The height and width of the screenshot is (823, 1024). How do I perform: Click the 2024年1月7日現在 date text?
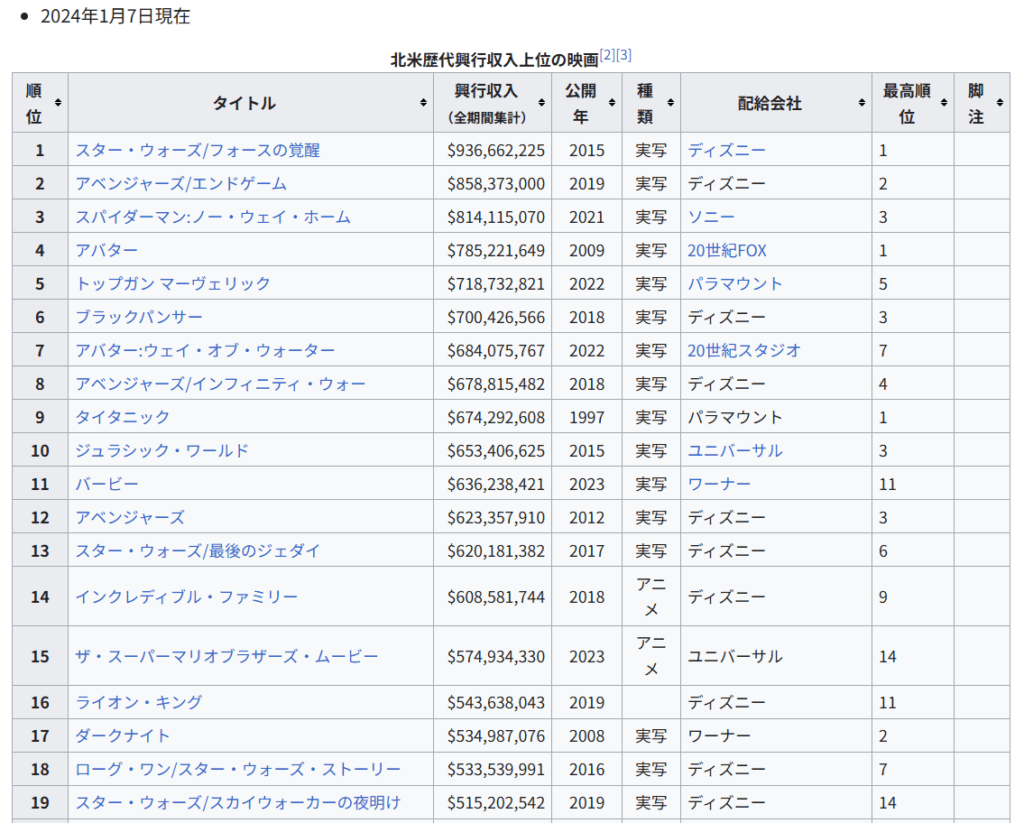point(115,16)
